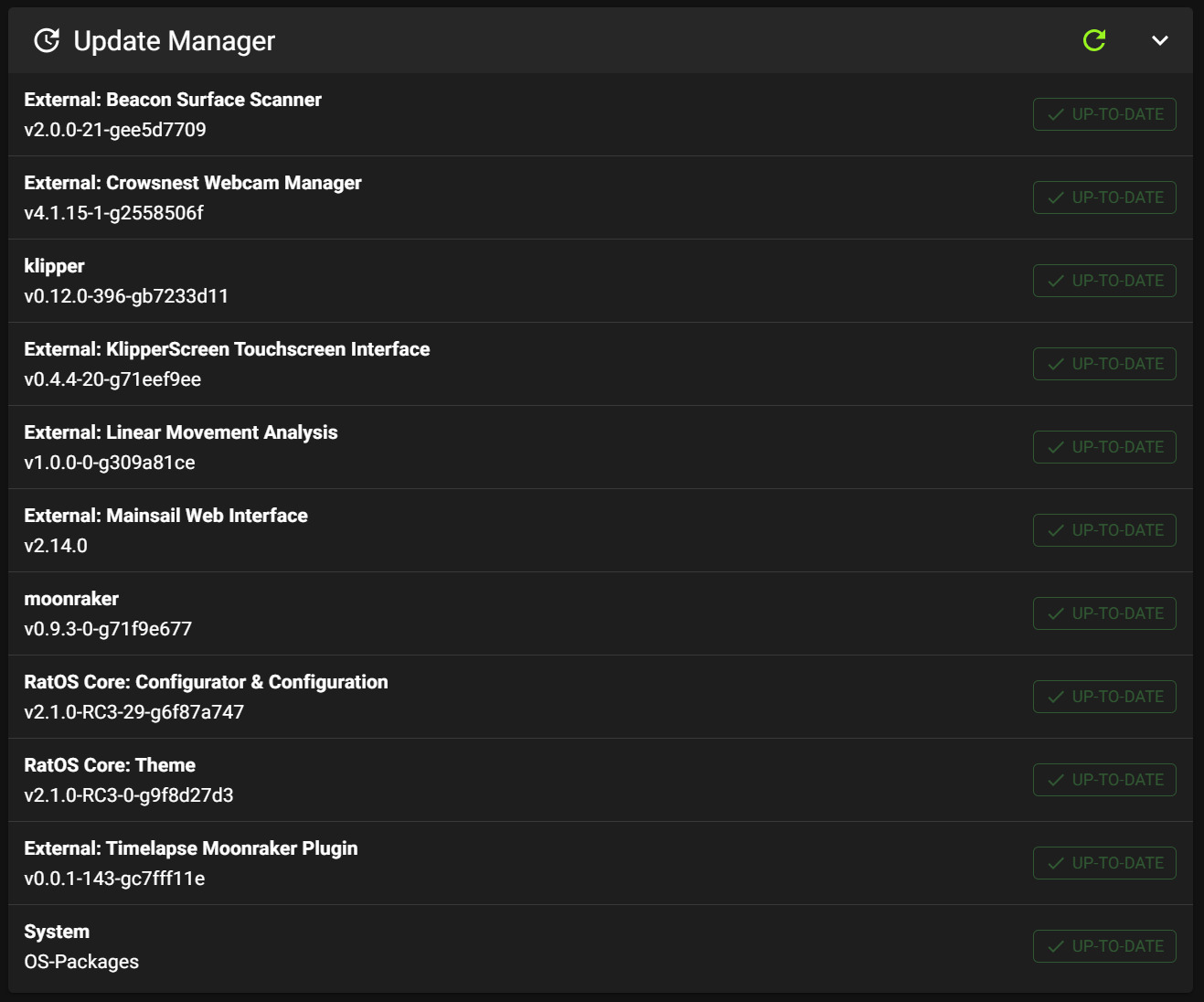Viewport: 1204px width, 1002px height.
Task: Click the moonraker component name
Action: tap(71, 599)
